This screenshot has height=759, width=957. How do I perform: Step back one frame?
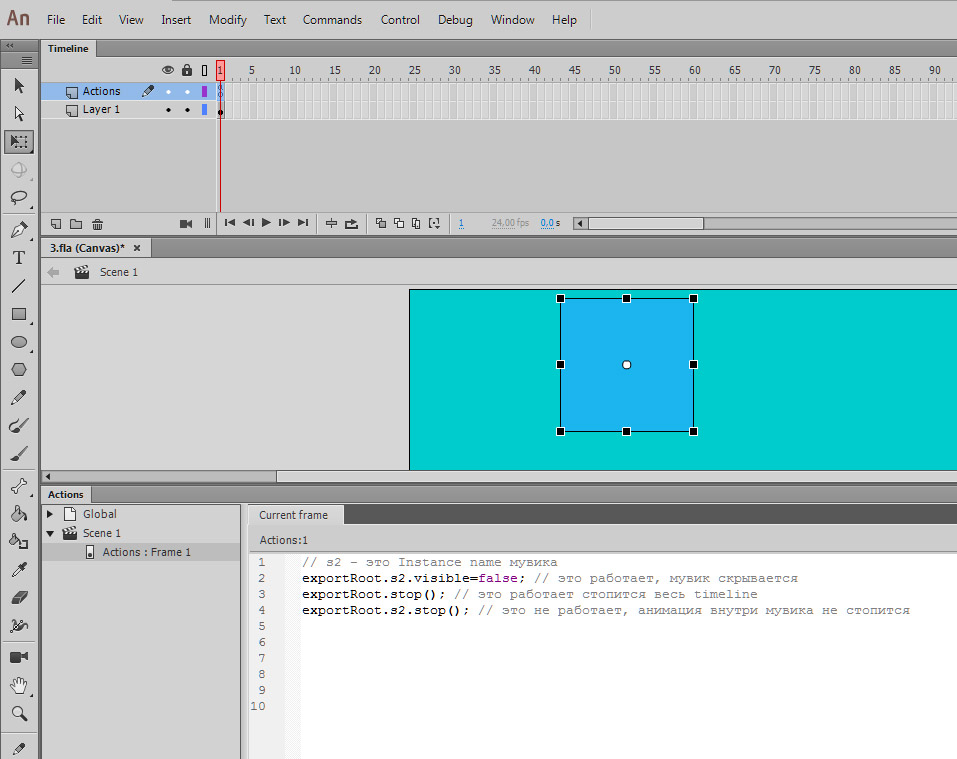point(248,223)
